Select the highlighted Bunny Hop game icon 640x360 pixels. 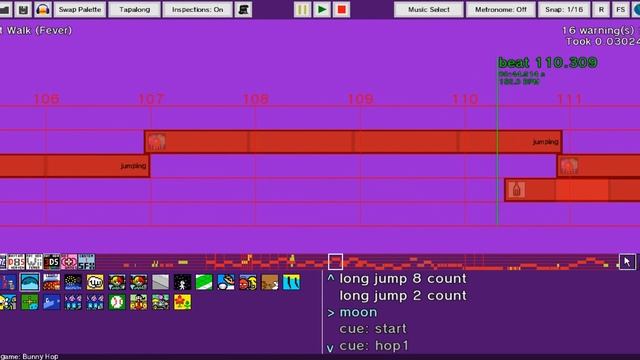tap(30, 282)
